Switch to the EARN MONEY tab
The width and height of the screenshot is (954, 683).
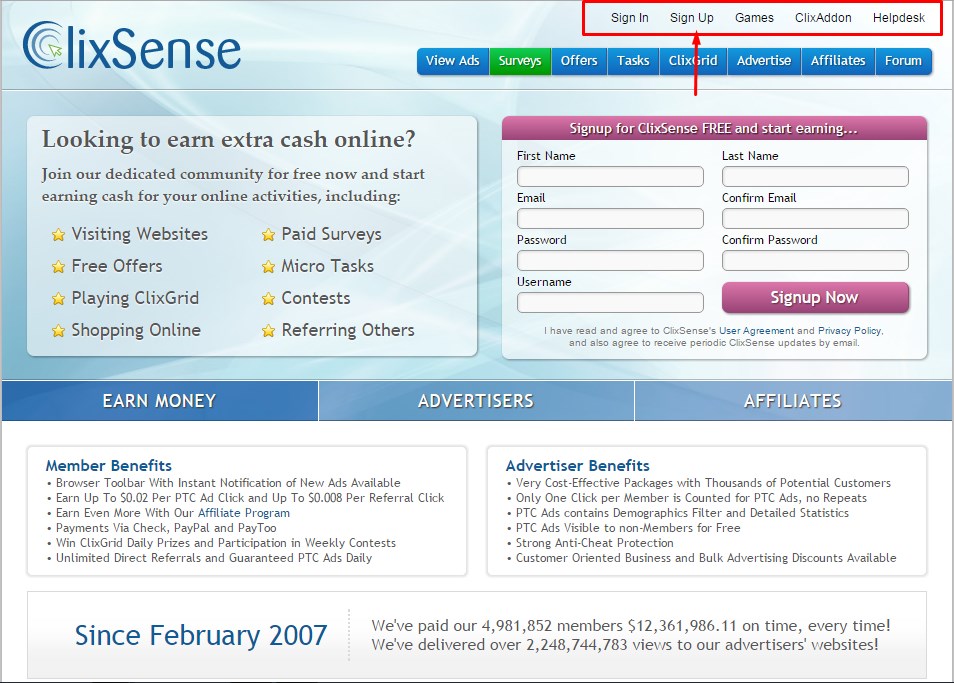(x=159, y=401)
